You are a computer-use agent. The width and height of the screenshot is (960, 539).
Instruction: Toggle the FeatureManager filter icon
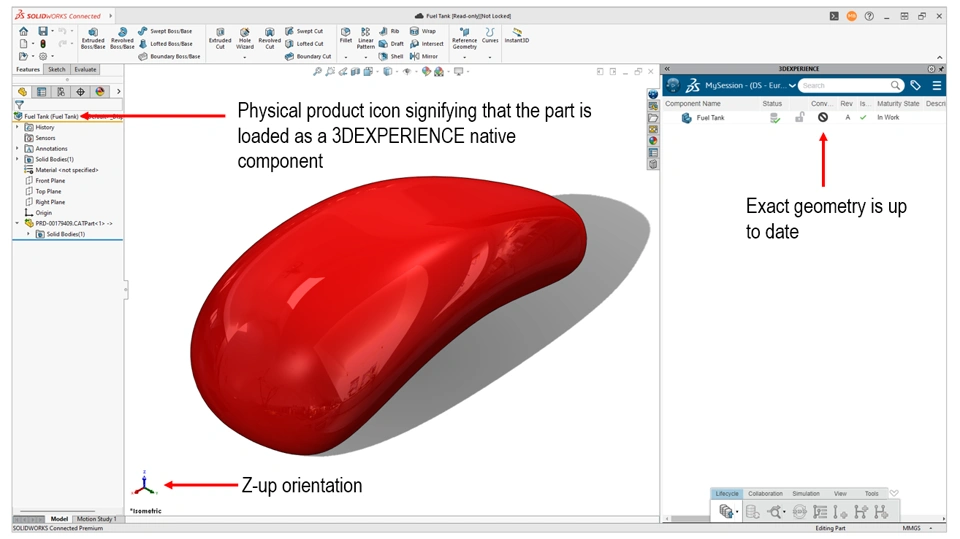point(19,105)
